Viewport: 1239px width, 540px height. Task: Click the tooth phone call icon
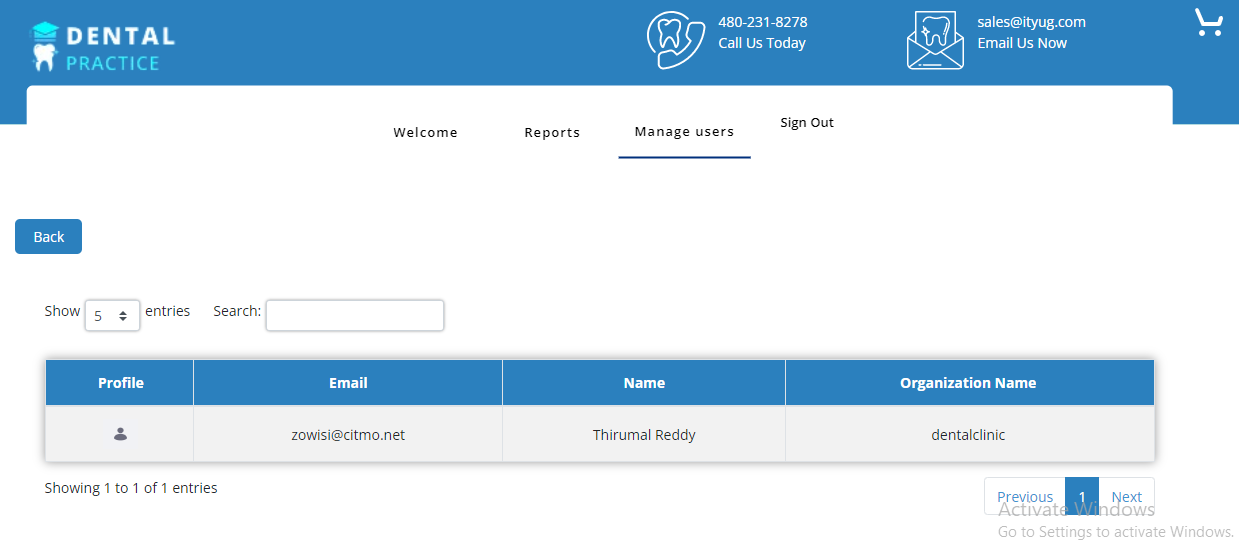point(676,40)
